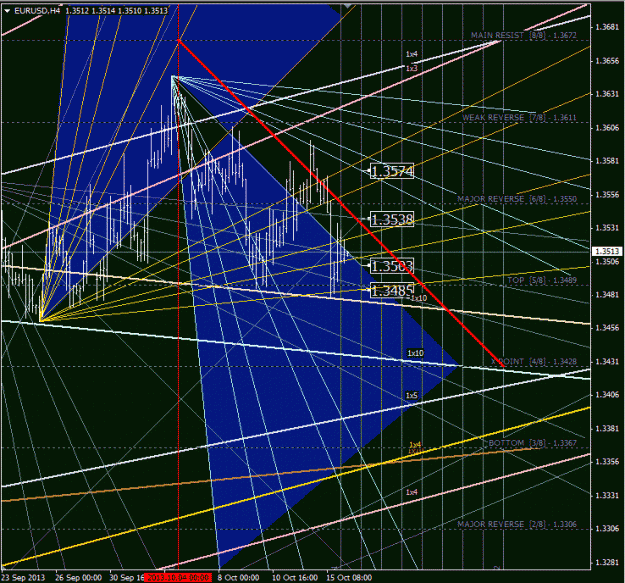Select the 1.3656 price scale value

607,61
